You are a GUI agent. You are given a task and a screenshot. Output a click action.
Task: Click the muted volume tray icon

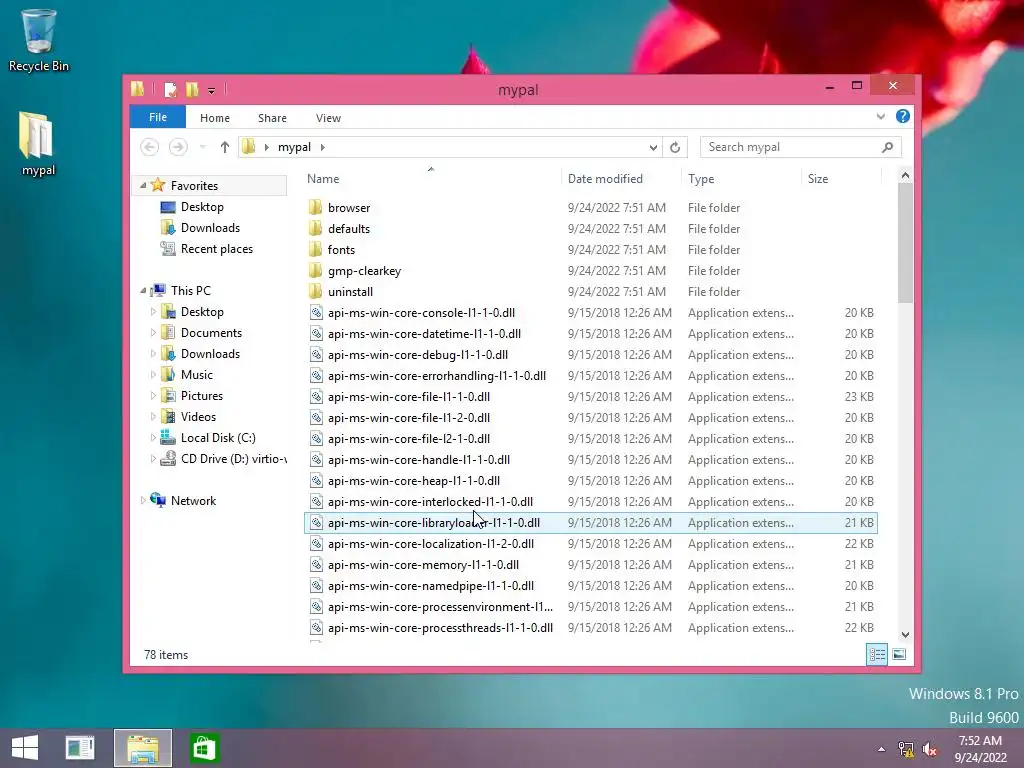929,749
